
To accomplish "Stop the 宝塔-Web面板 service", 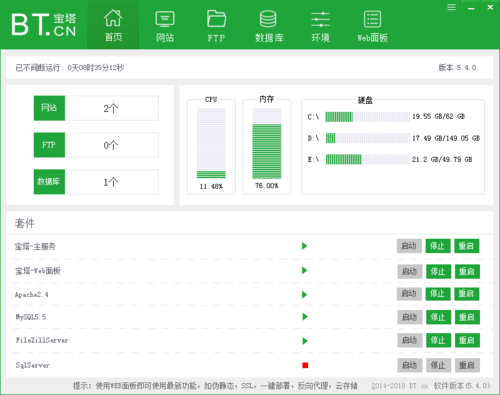I will tap(438, 271).
